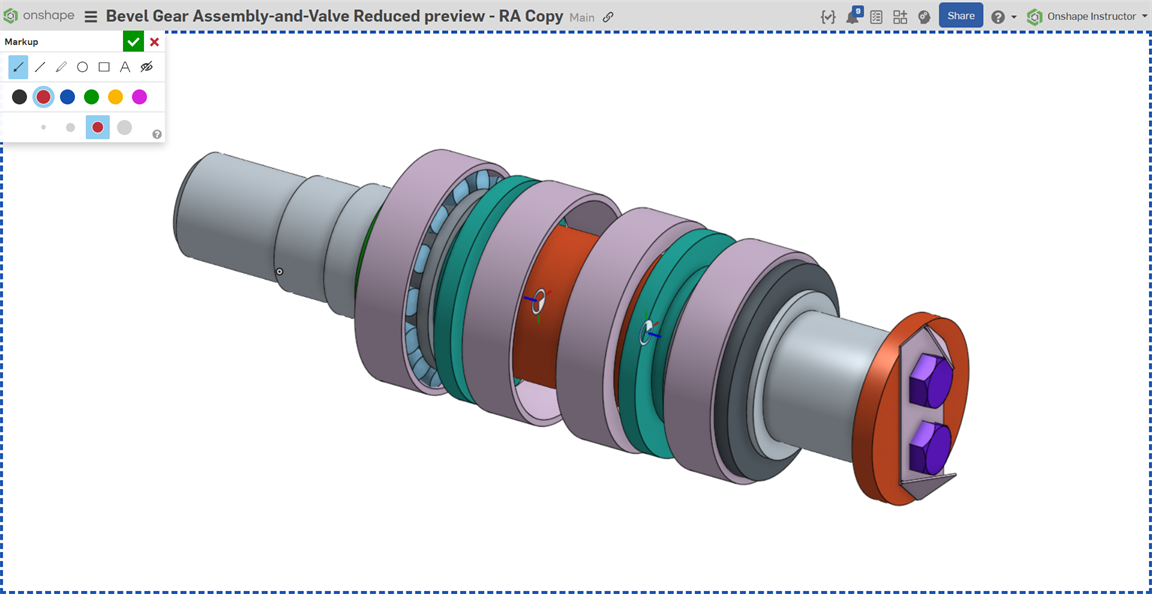Viewport: 1152px width, 594px height.
Task: Select the text annotation tool
Action: [125, 67]
